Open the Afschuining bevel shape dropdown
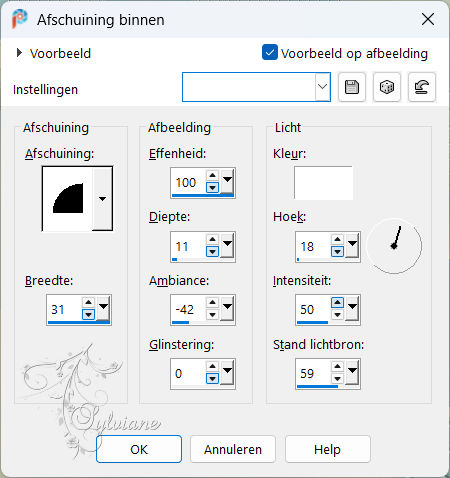The height and width of the screenshot is (478, 450). pyautogui.click(x=102, y=199)
